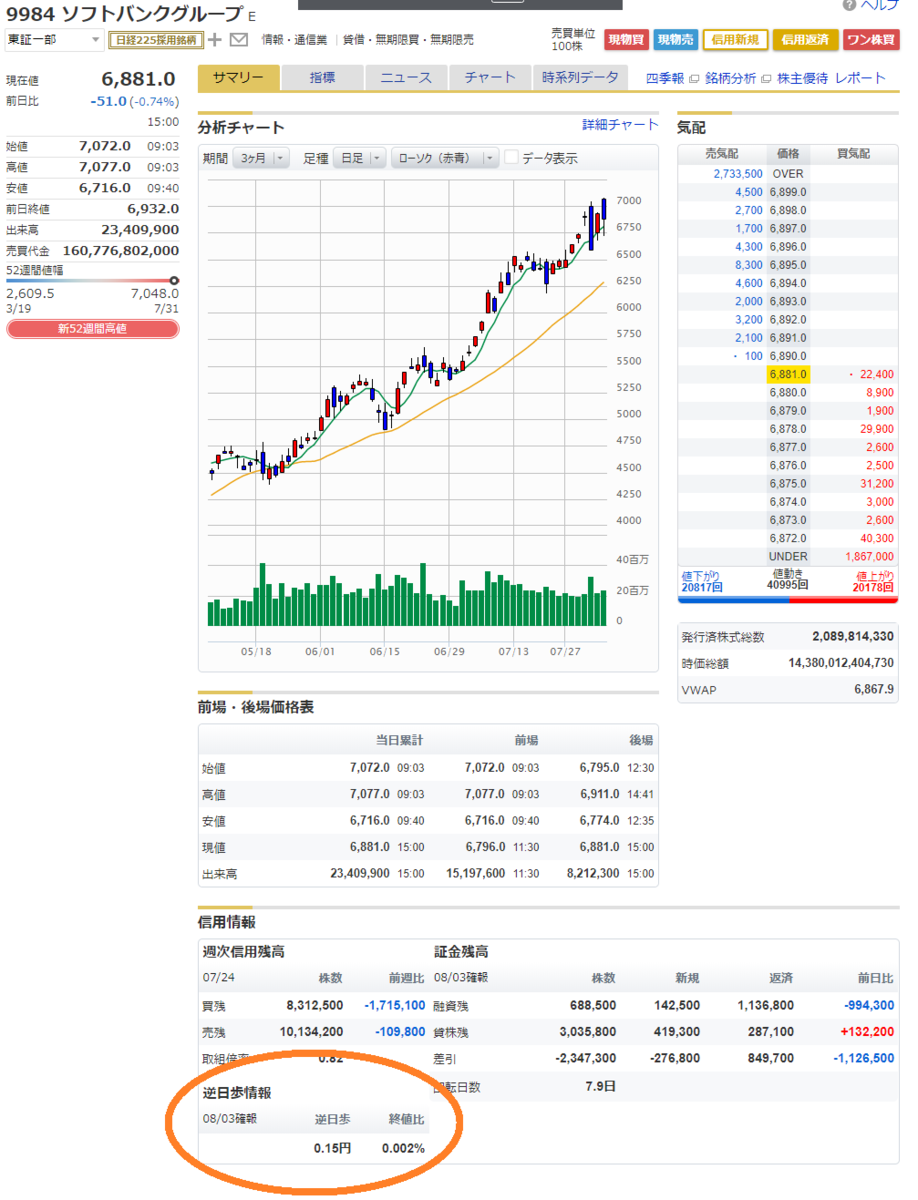Open the ニュース tab
This screenshot has height=1200, width=918.
406,78
